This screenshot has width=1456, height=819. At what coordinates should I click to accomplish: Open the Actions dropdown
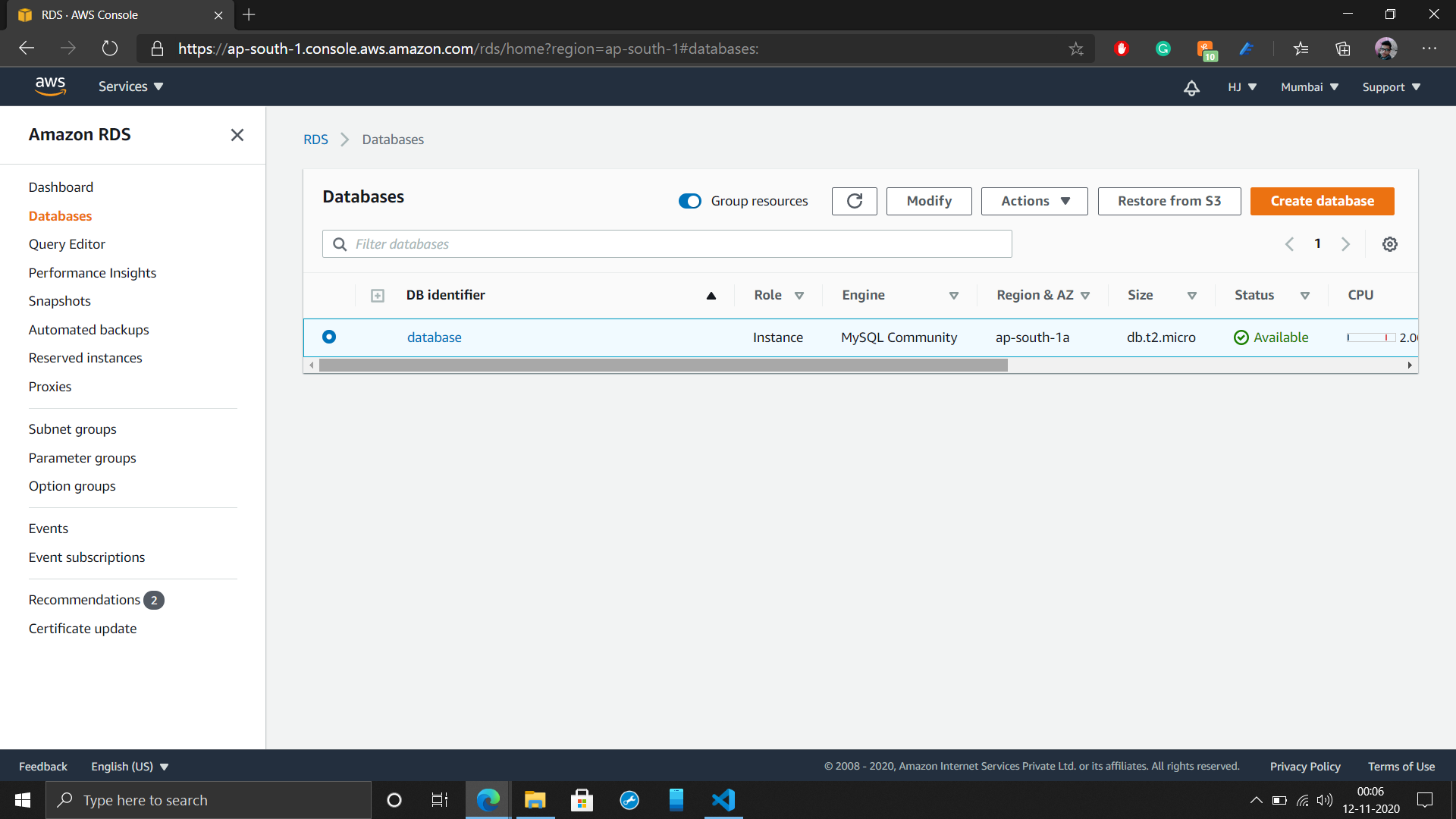pos(1034,201)
